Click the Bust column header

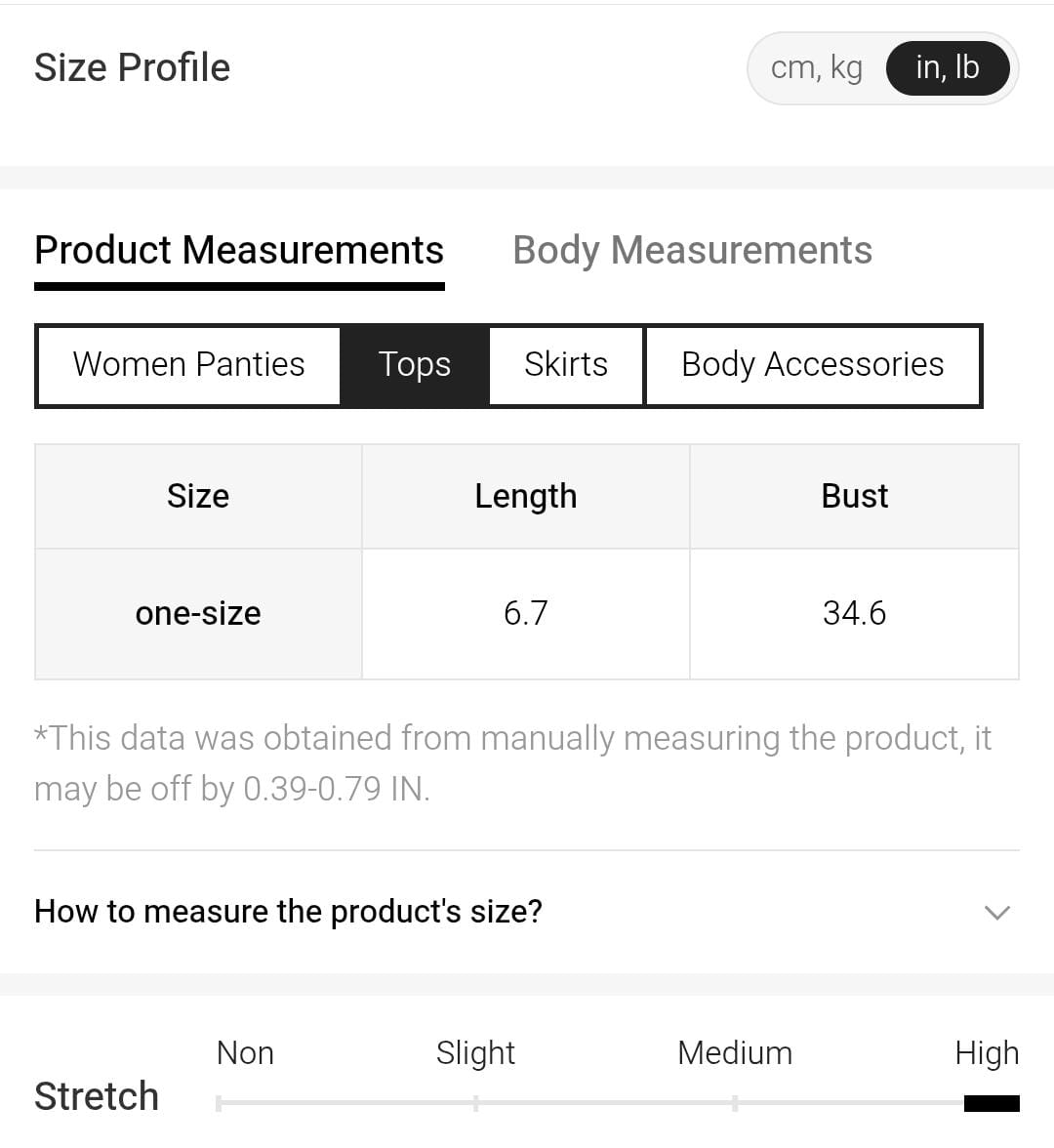(x=854, y=496)
